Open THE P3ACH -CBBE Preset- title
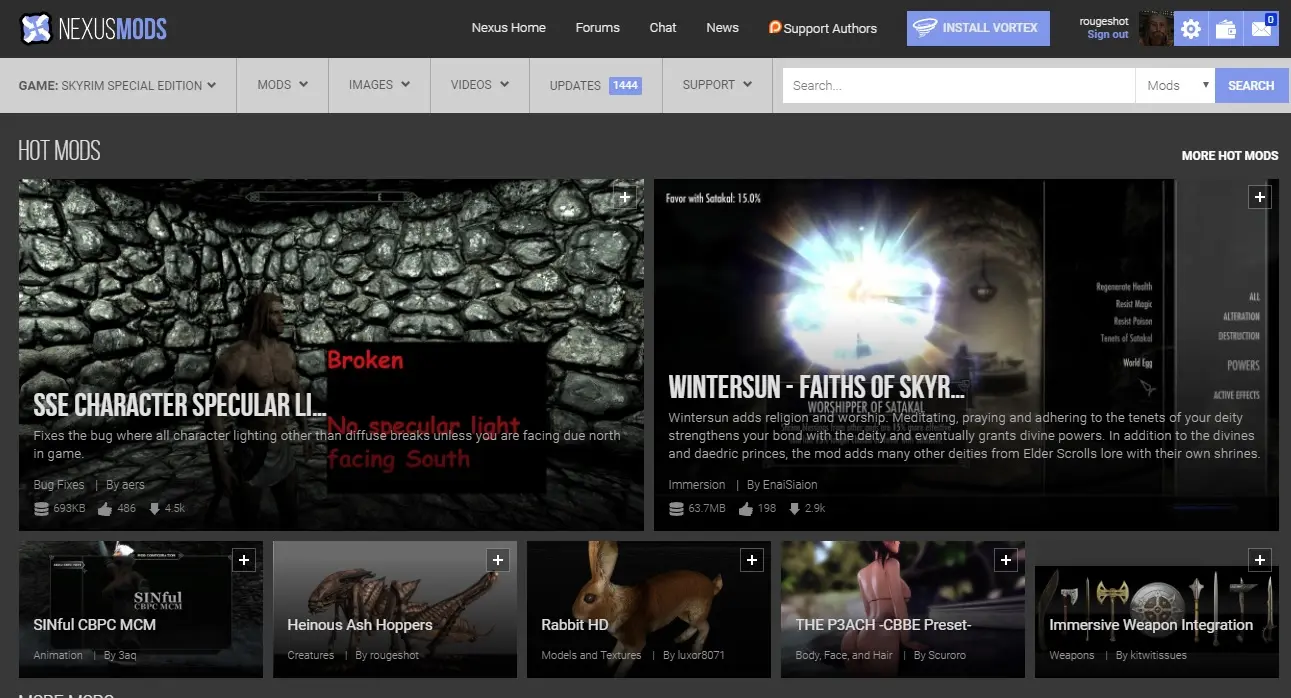 click(x=884, y=625)
